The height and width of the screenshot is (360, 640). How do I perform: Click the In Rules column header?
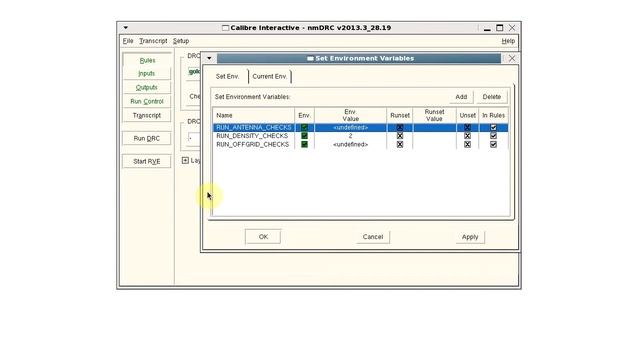[493, 116]
